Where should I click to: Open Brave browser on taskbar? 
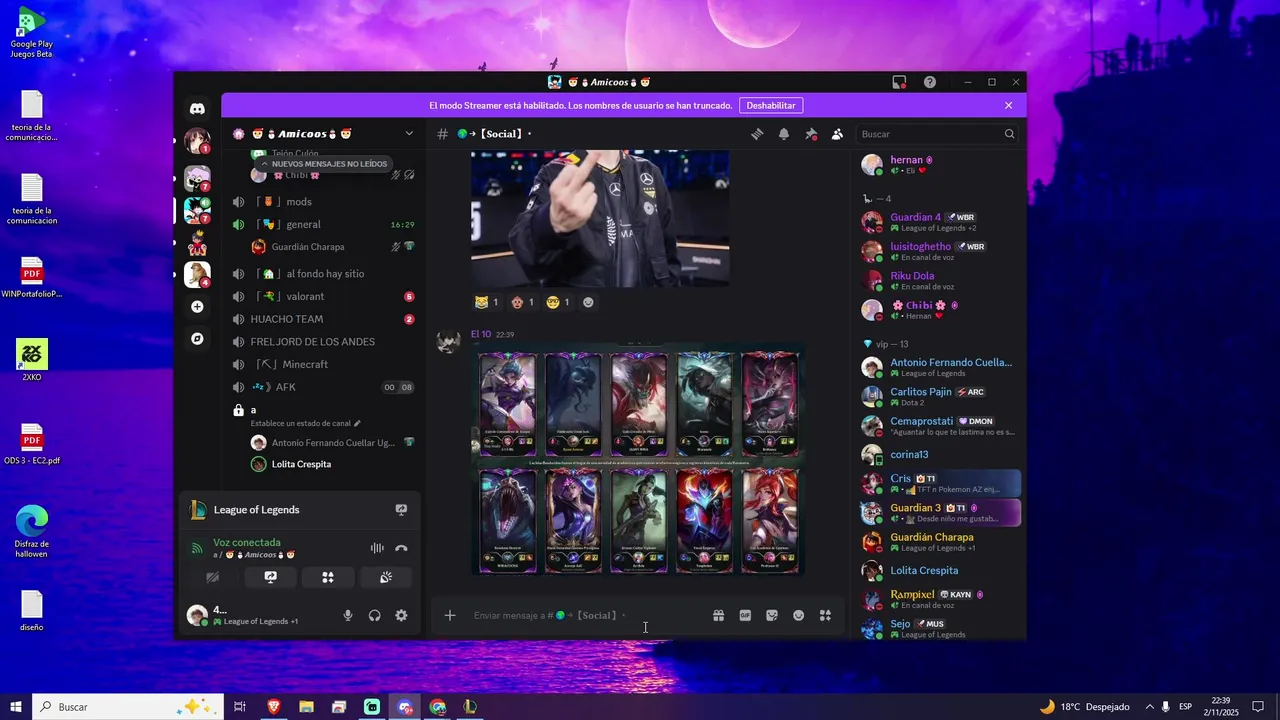(x=274, y=707)
